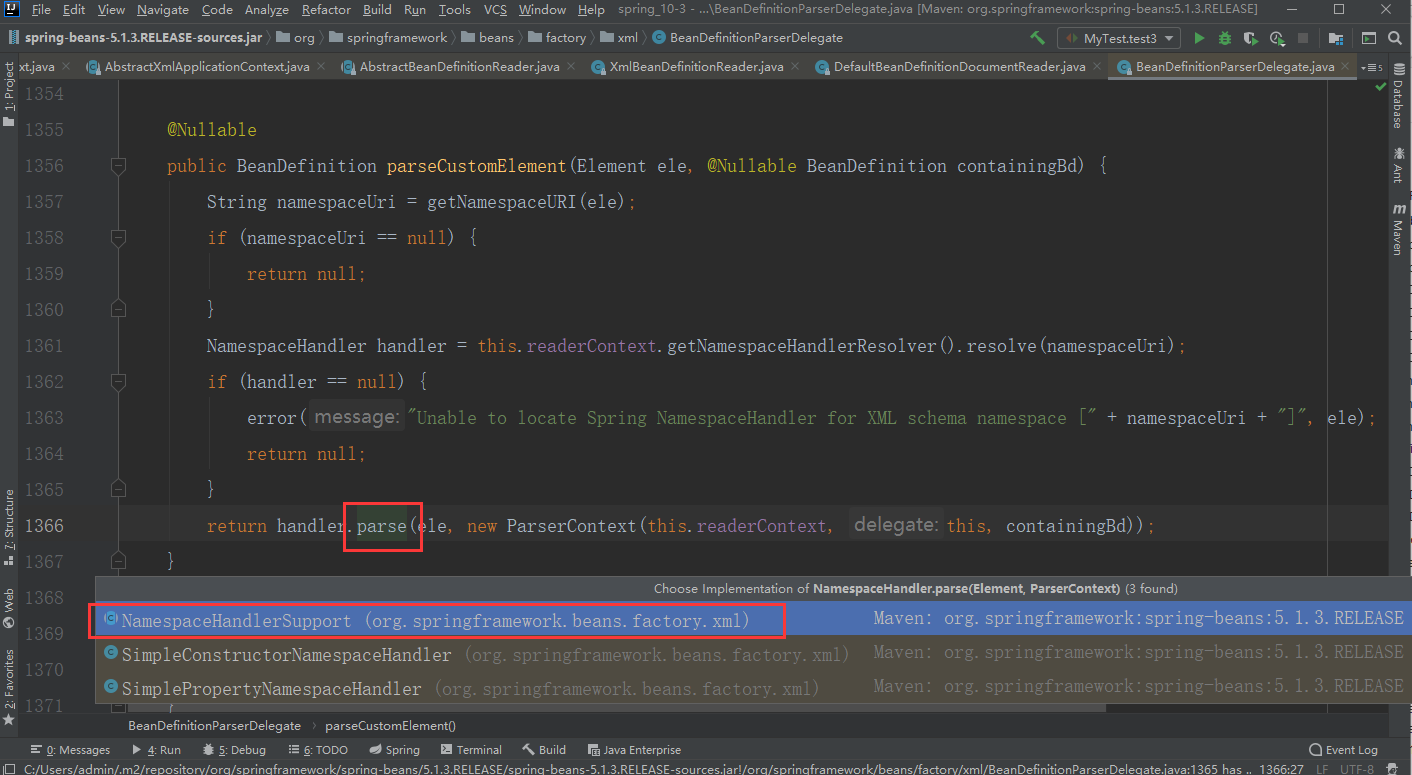Click the LF line separator indicator
Screen dimensions: 1412x775
click(1324, 769)
